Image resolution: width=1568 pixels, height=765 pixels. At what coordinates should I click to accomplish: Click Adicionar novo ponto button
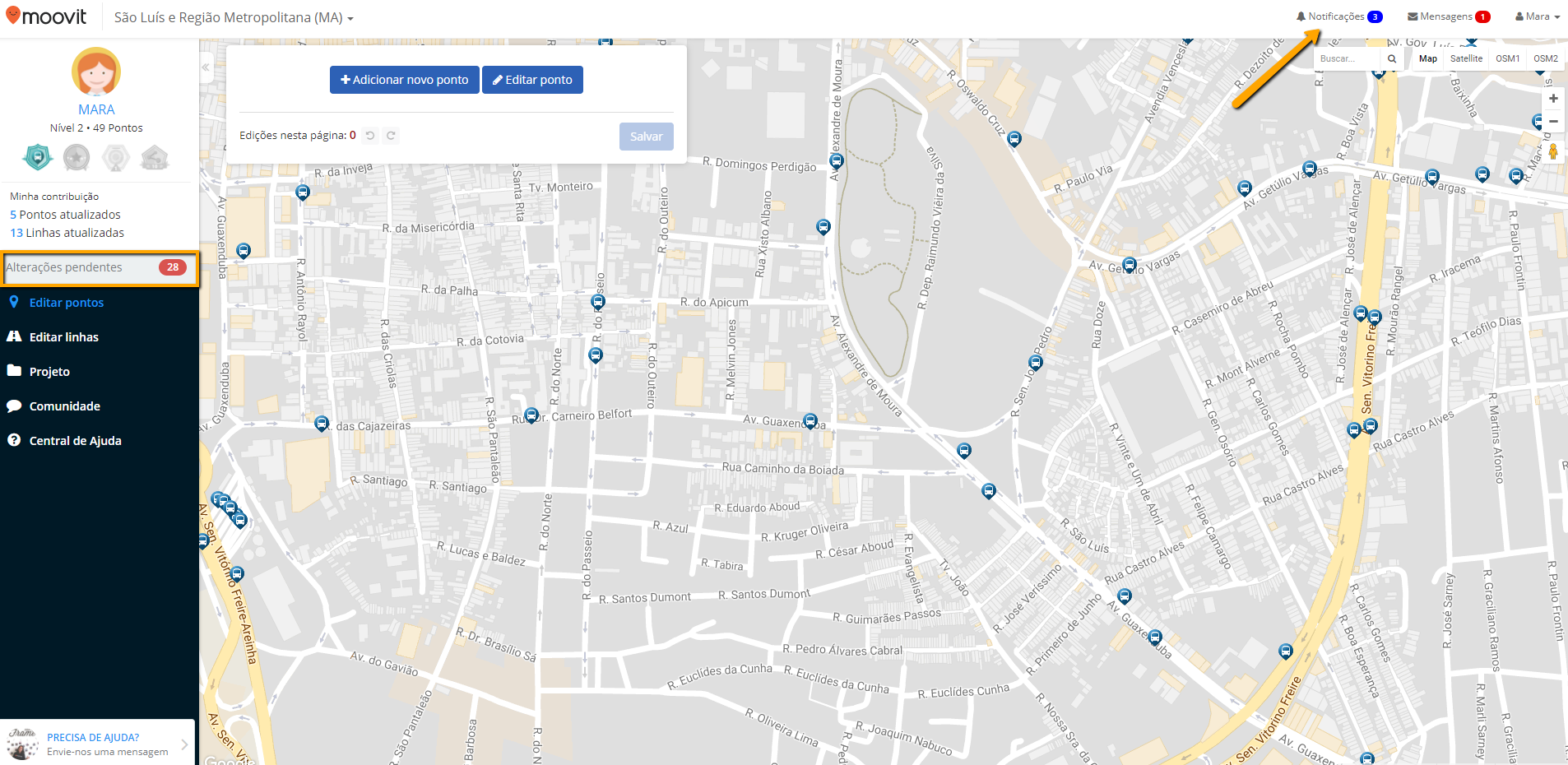[405, 80]
